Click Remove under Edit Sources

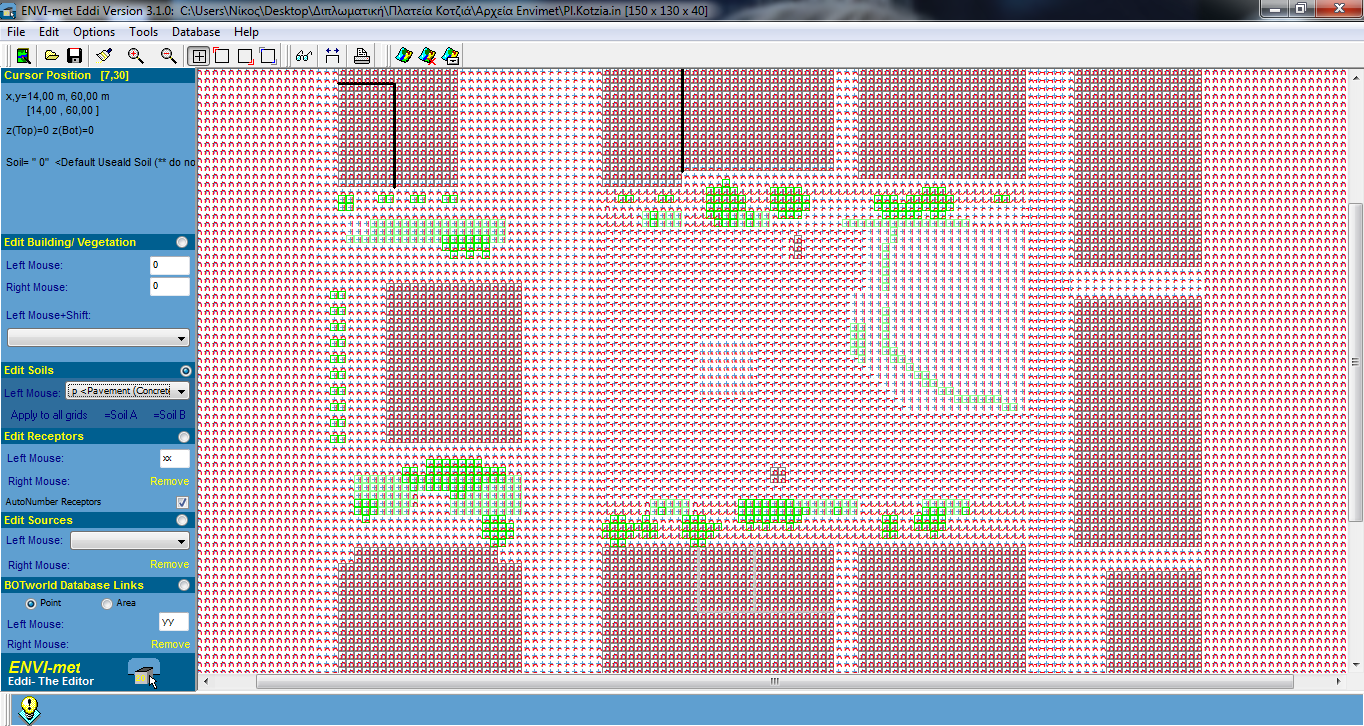coord(169,565)
